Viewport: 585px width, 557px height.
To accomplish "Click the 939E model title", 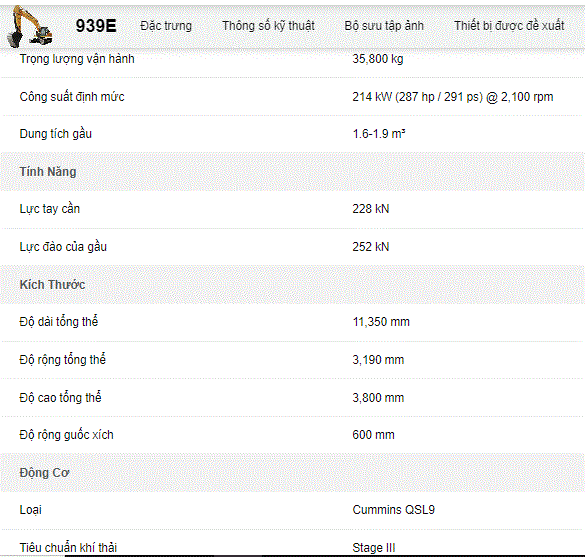I will click(96, 26).
